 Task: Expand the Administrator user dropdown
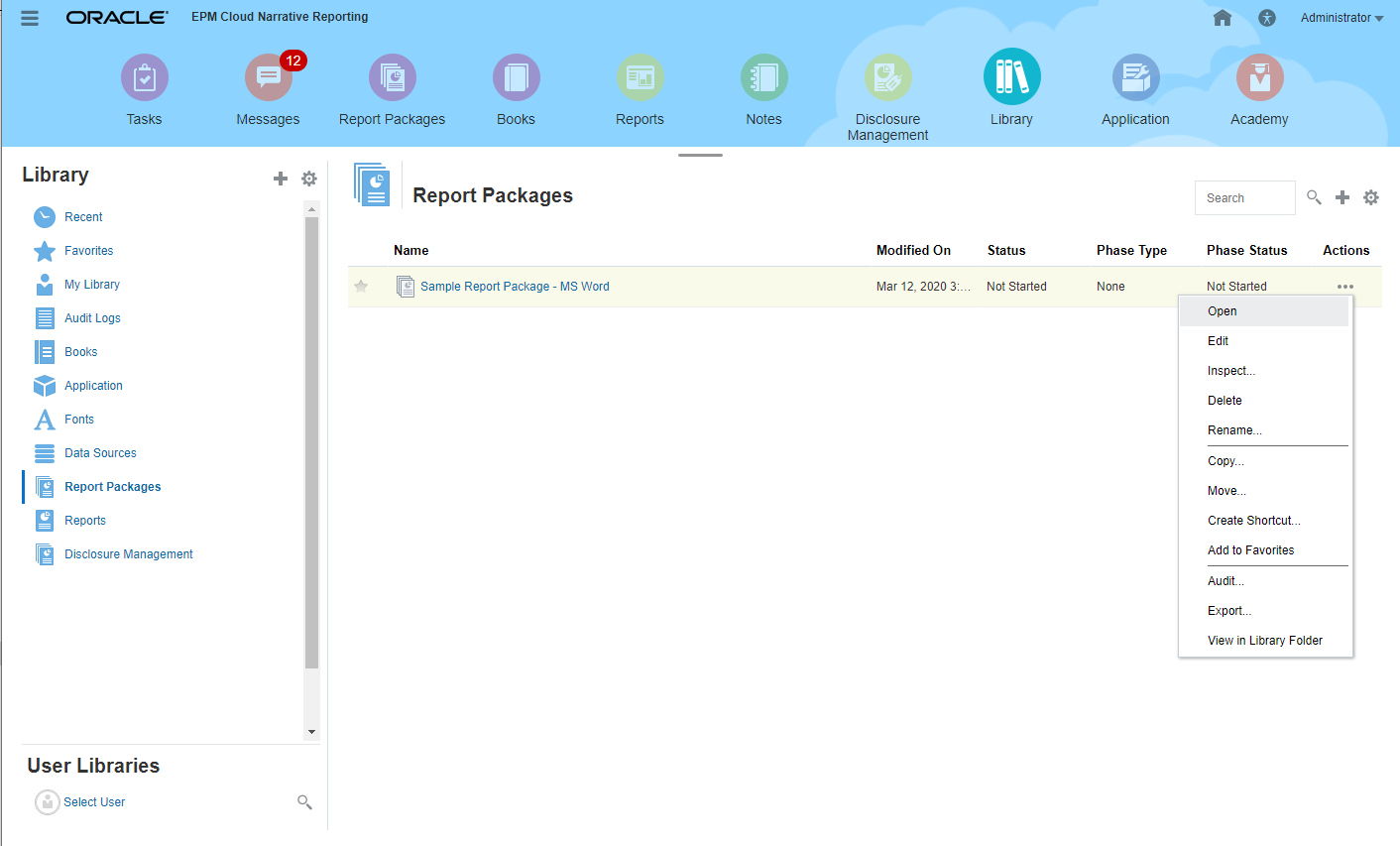[1342, 18]
